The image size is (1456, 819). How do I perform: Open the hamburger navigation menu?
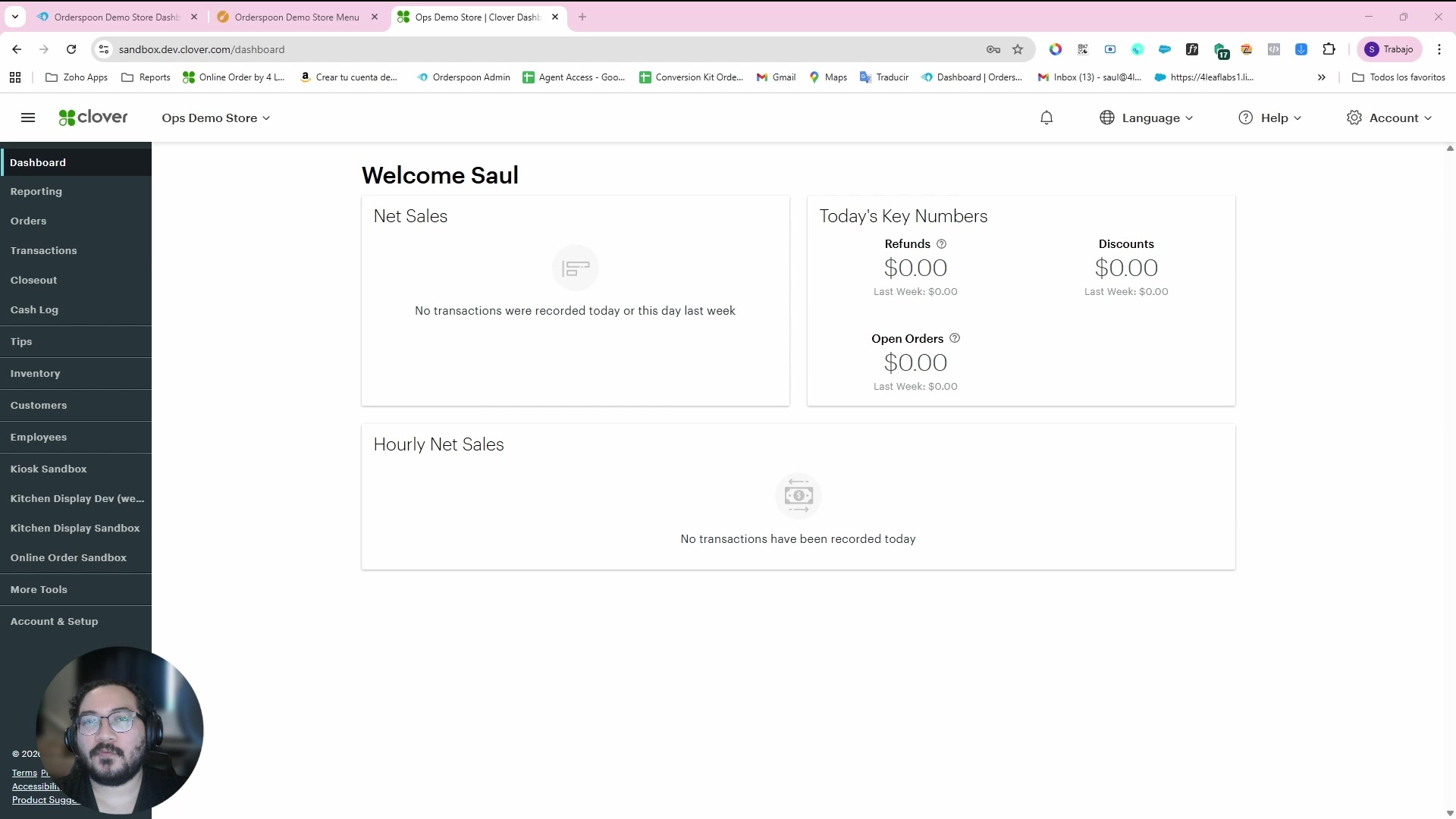pos(28,118)
